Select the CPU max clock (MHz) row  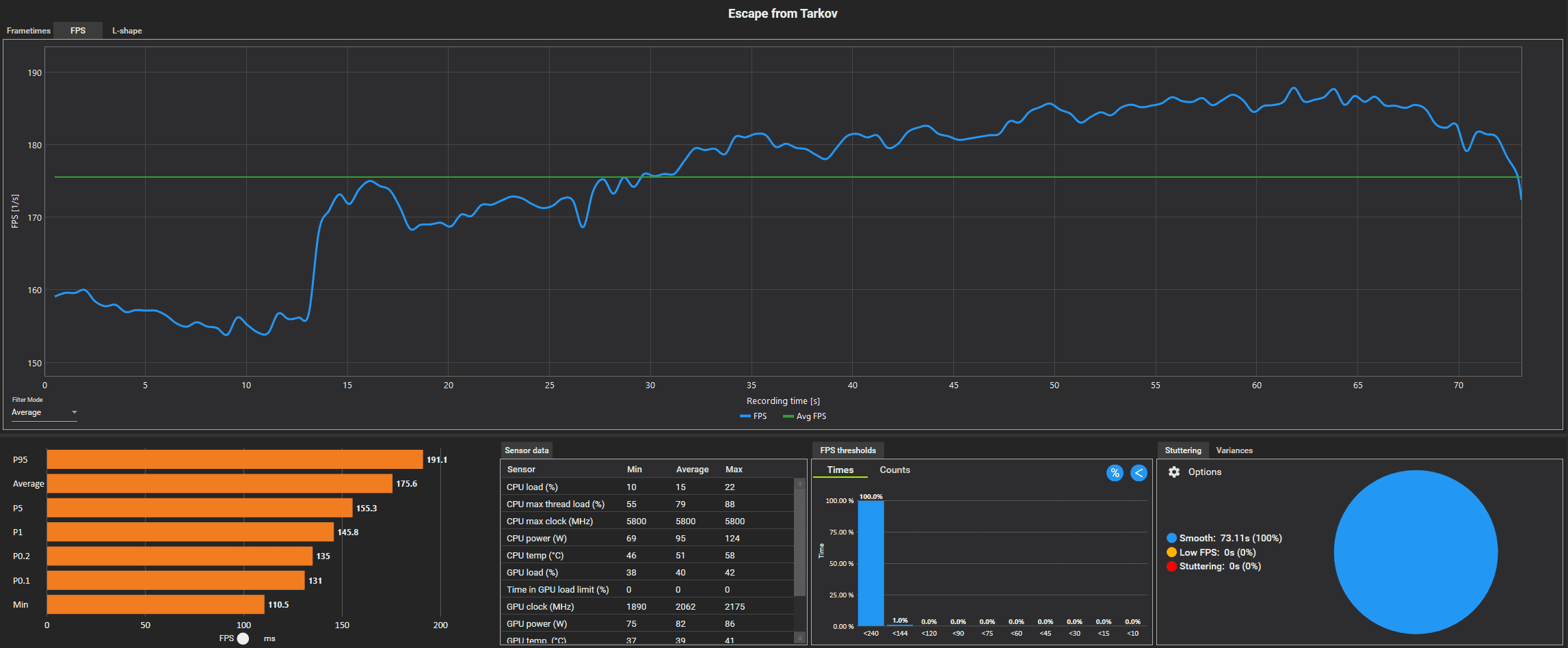[648, 521]
